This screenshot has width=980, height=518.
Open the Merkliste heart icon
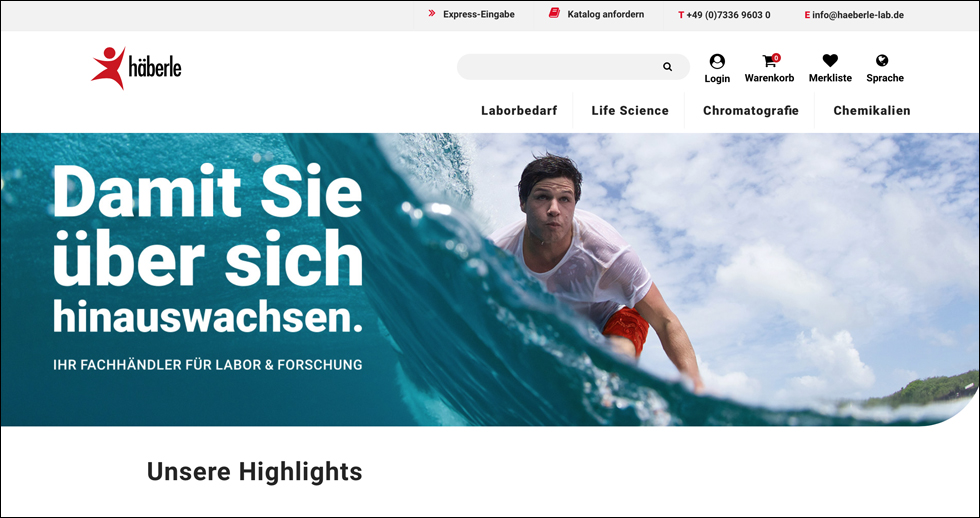[x=830, y=61]
